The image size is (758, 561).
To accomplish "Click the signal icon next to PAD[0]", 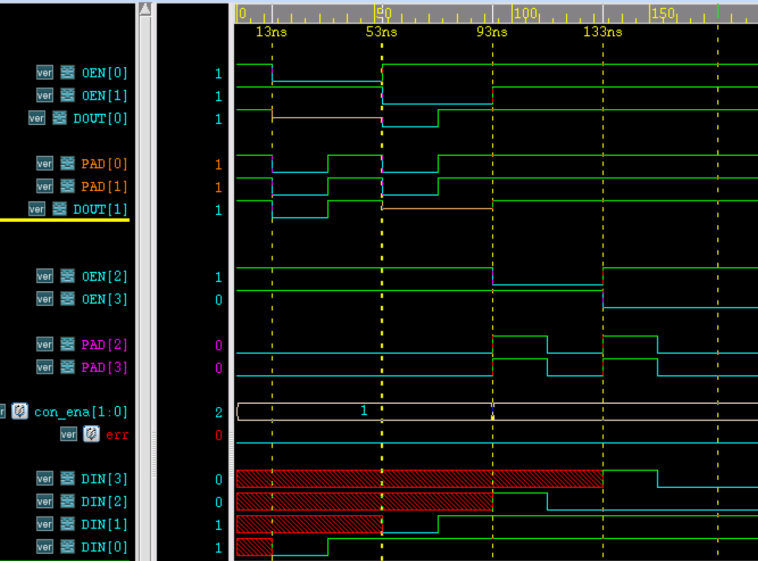I will pyautogui.click(x=67, y=163).
